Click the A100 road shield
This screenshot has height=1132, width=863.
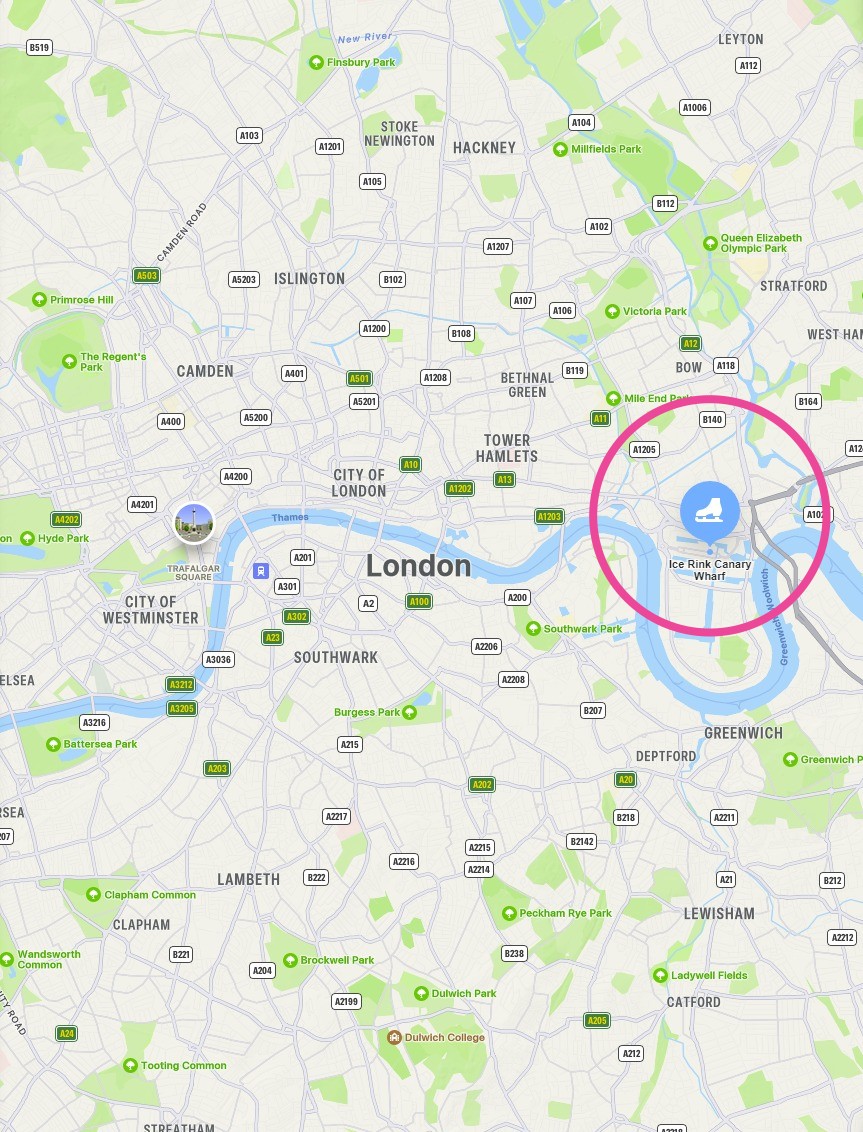[419, 601]
